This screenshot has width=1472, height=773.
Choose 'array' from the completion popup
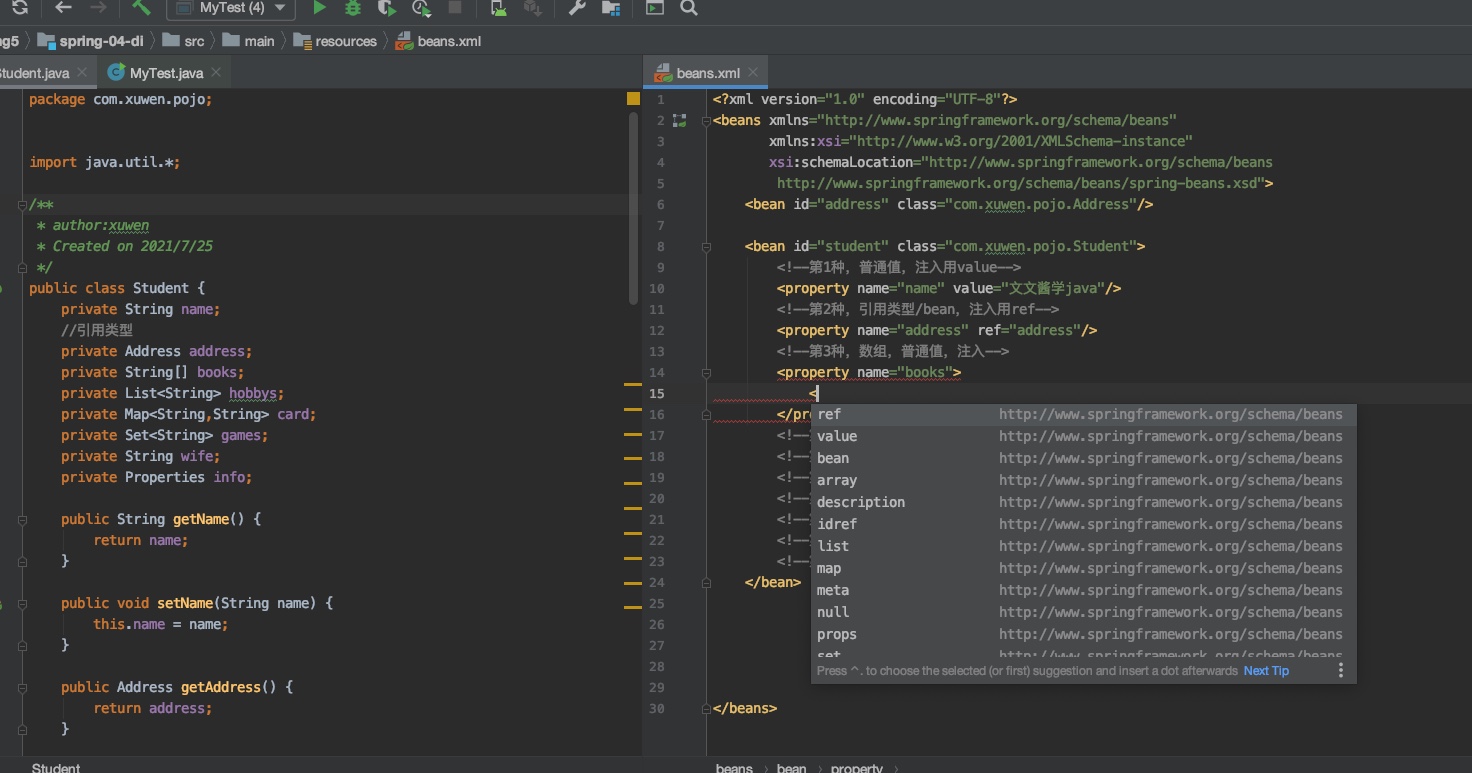(837, 480)
